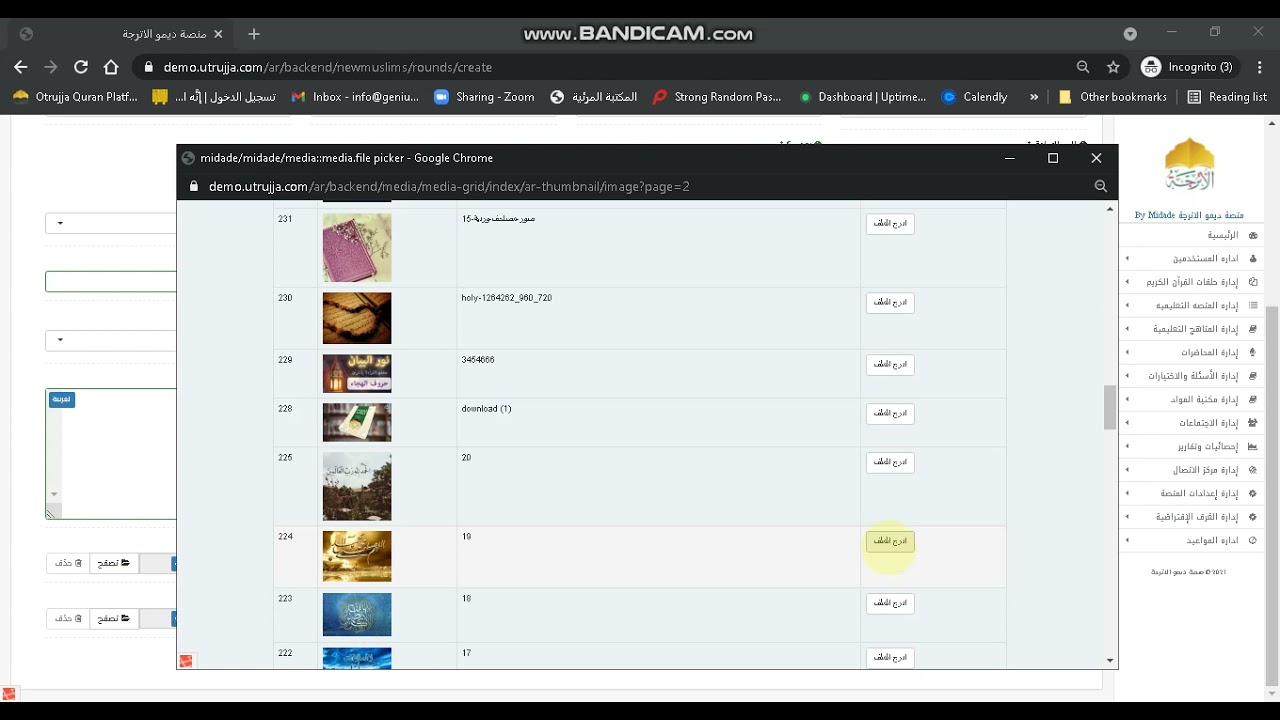Click the second 'تصفح' browse button
The height and width of the screenshot is (720, 1280).
(113, 619)
